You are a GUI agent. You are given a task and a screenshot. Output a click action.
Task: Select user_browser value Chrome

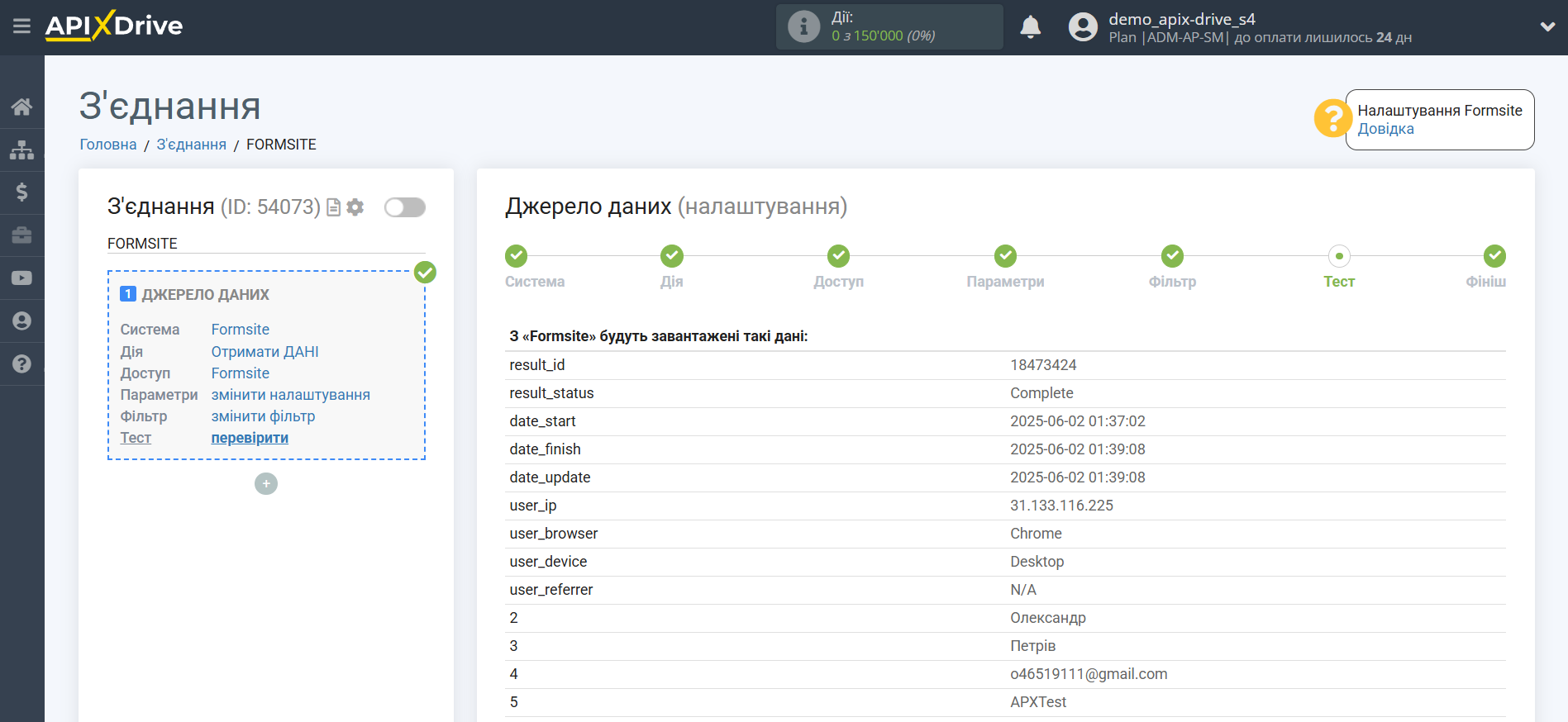(1036, 534)
